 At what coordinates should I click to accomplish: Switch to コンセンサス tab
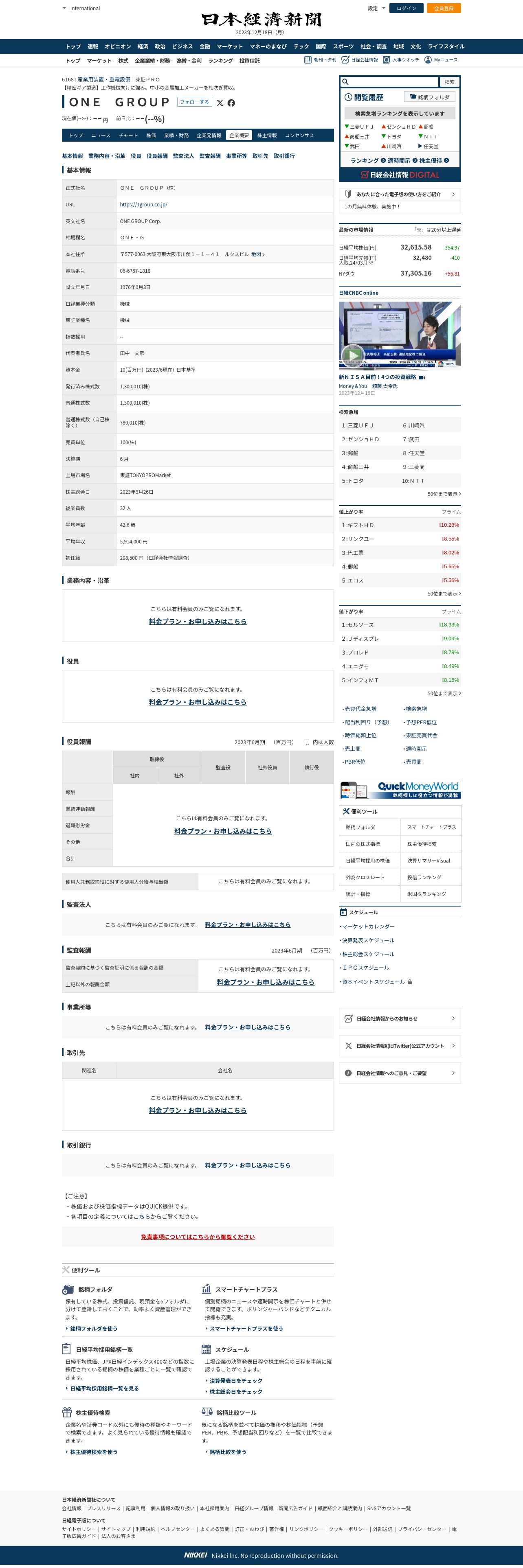click(299, 136)
